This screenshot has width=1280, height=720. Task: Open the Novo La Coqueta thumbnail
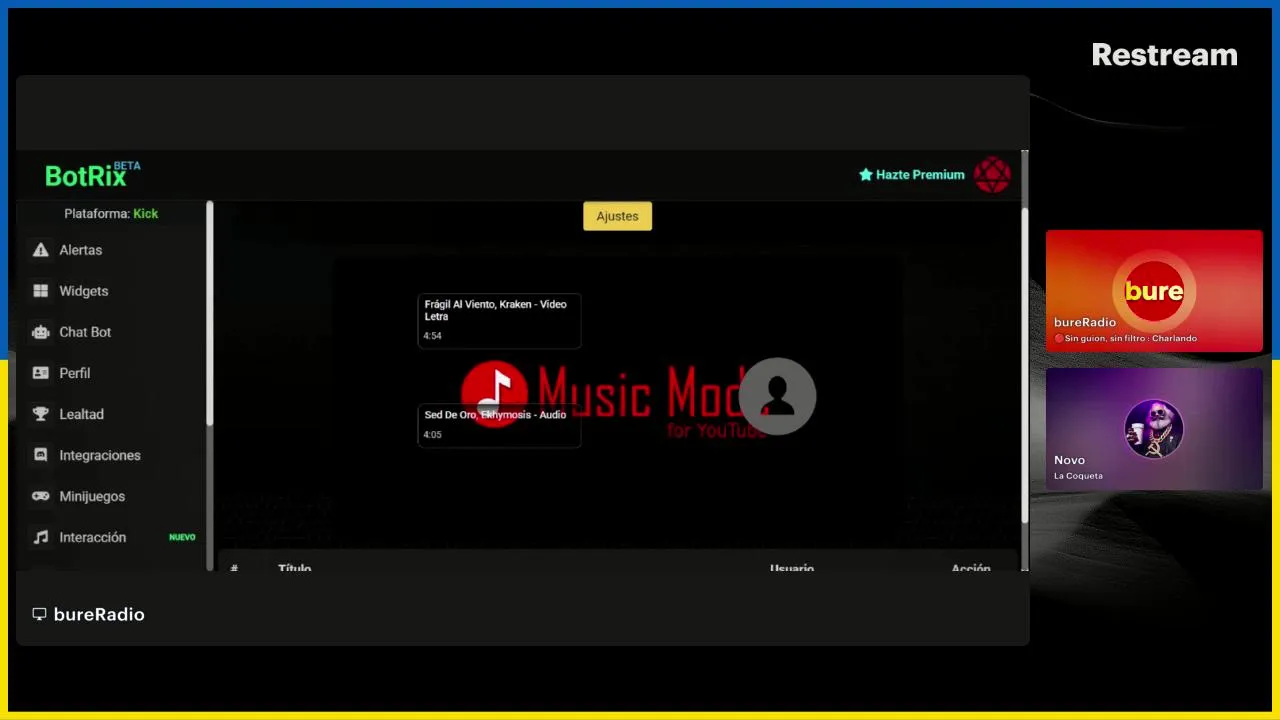1154,429
